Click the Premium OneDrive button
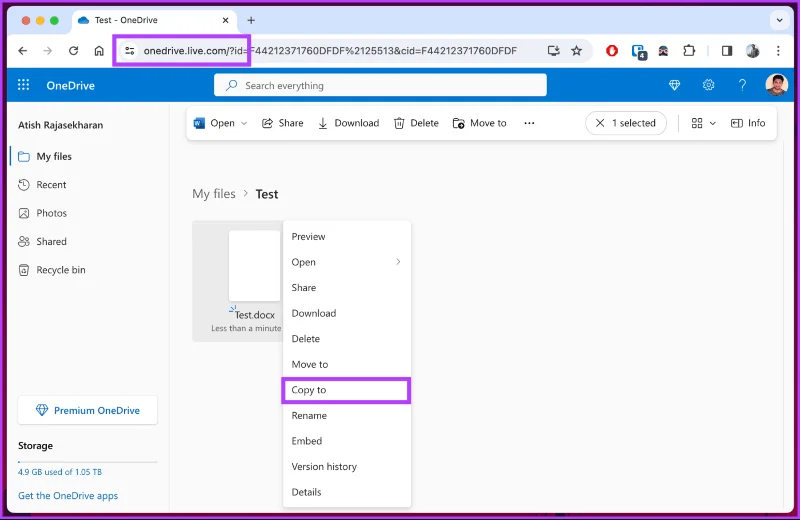The height and width of the screenshot is (520, 800). pos(88,410)
